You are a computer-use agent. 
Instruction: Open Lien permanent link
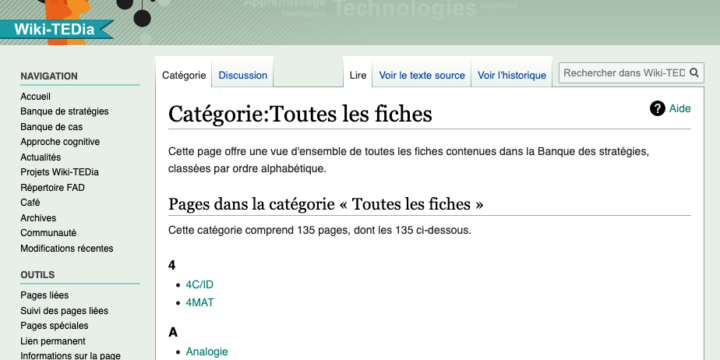[53, 341]
